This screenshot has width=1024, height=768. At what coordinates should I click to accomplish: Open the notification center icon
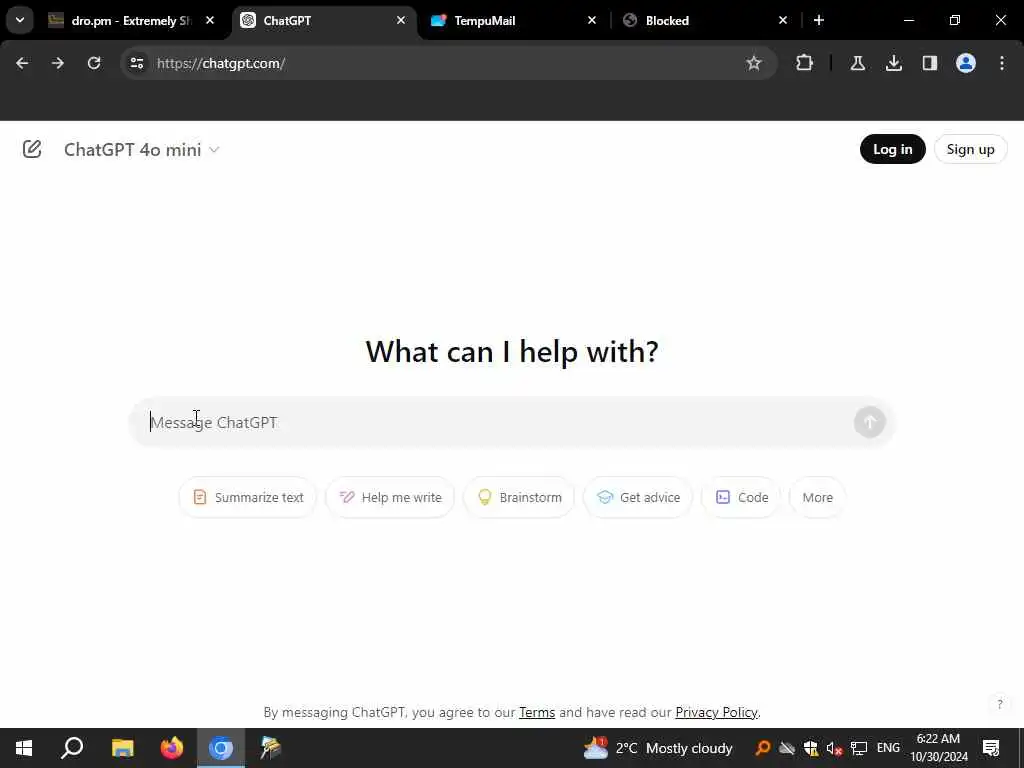[991, 748]
